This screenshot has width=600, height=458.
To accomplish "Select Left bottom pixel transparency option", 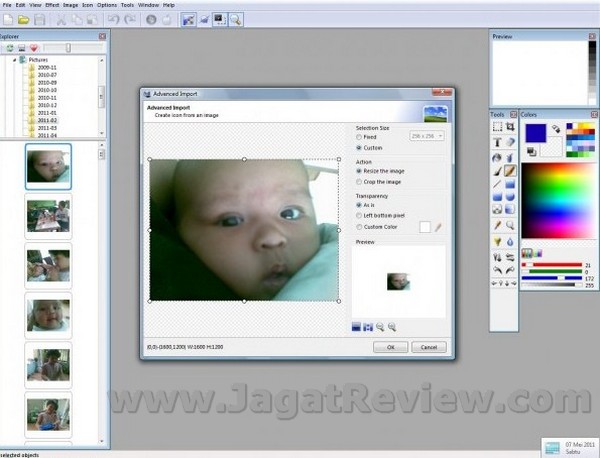I will click(360, 216).
